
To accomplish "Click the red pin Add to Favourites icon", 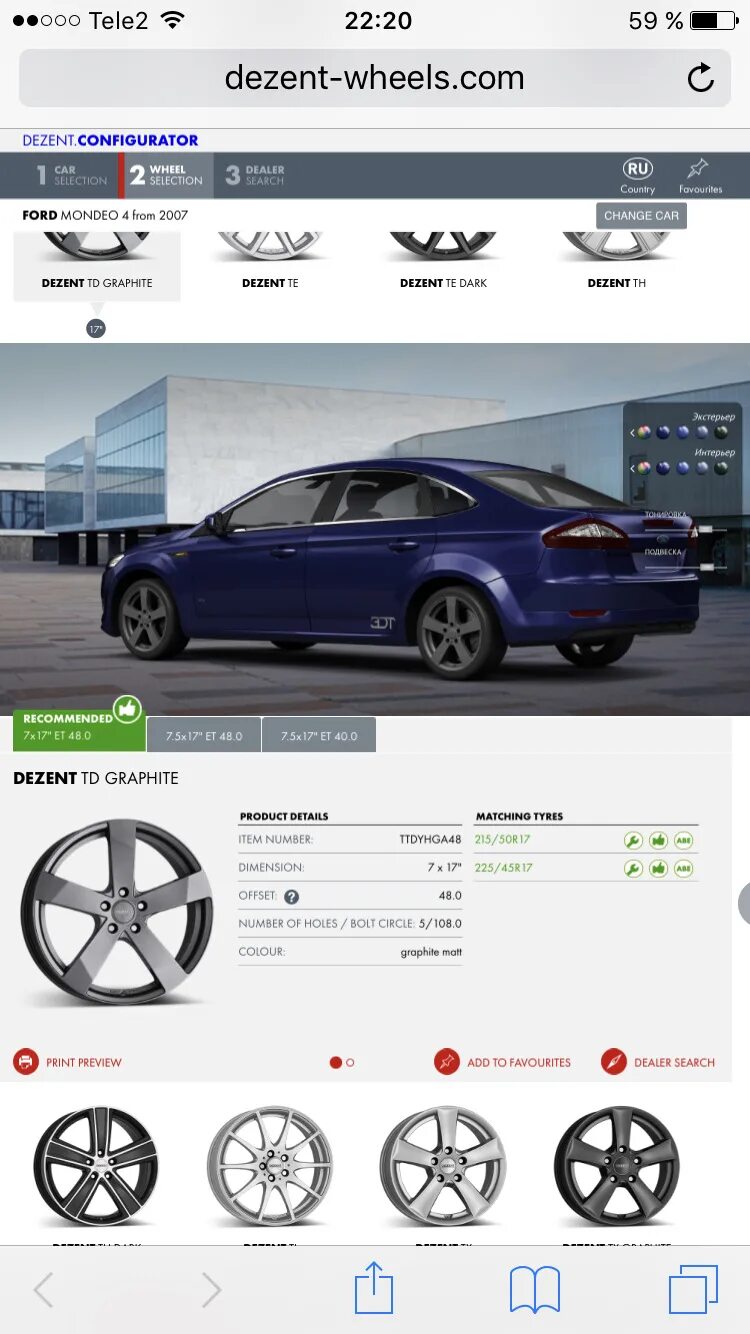I will [447, 1062].
